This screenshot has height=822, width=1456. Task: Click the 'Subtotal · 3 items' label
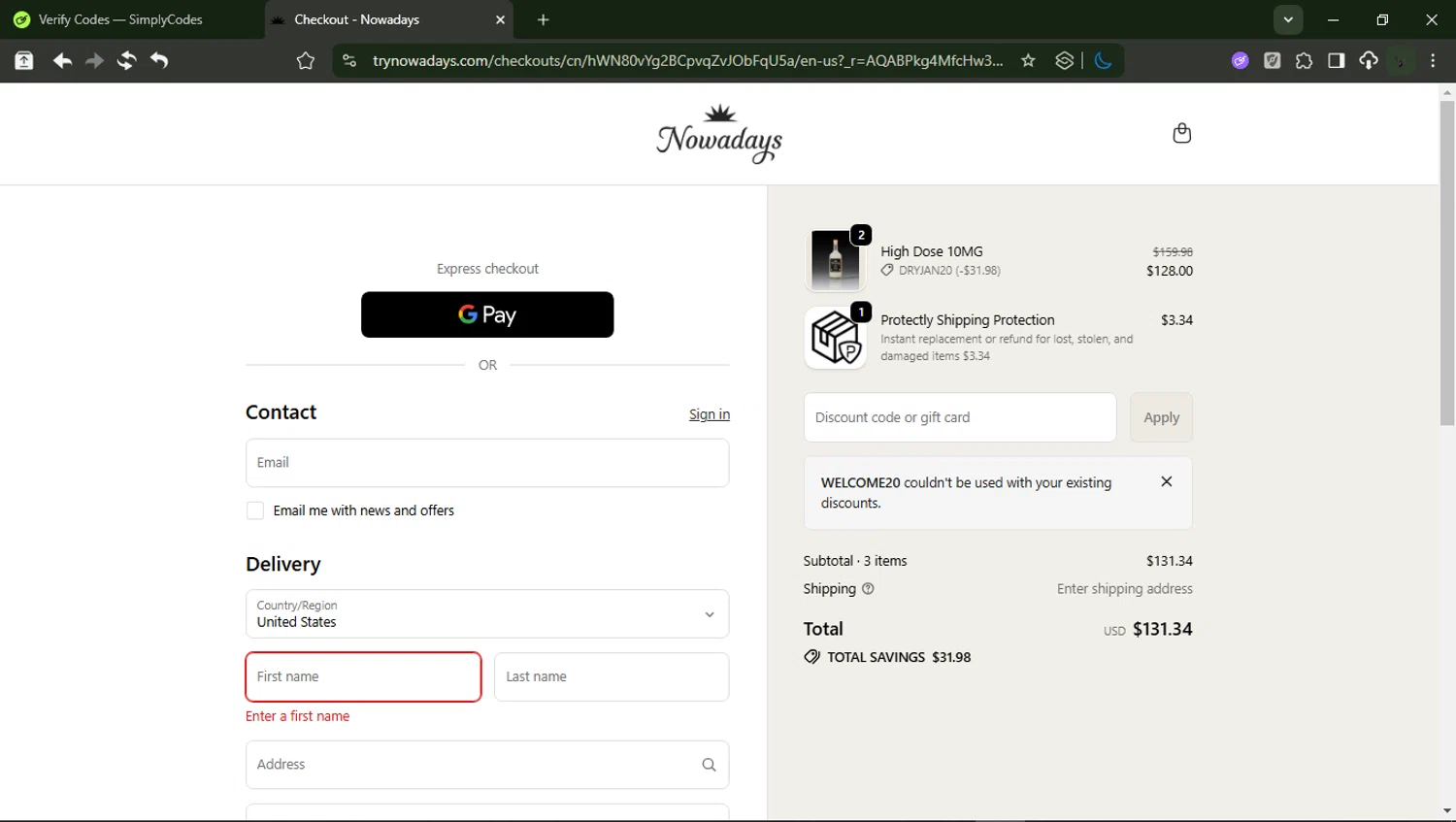point(855,561)
